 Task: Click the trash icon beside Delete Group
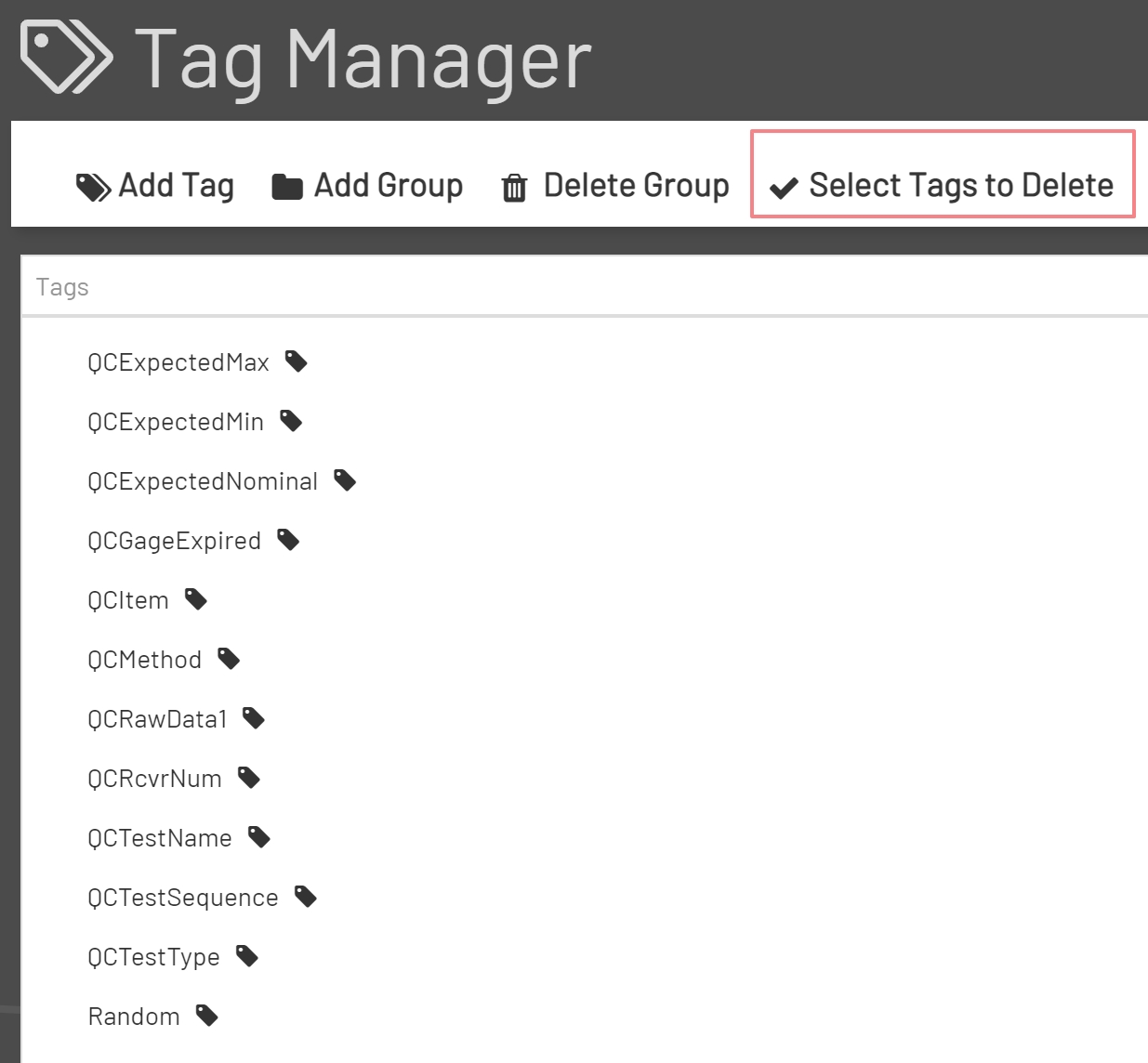click(514, 186)
